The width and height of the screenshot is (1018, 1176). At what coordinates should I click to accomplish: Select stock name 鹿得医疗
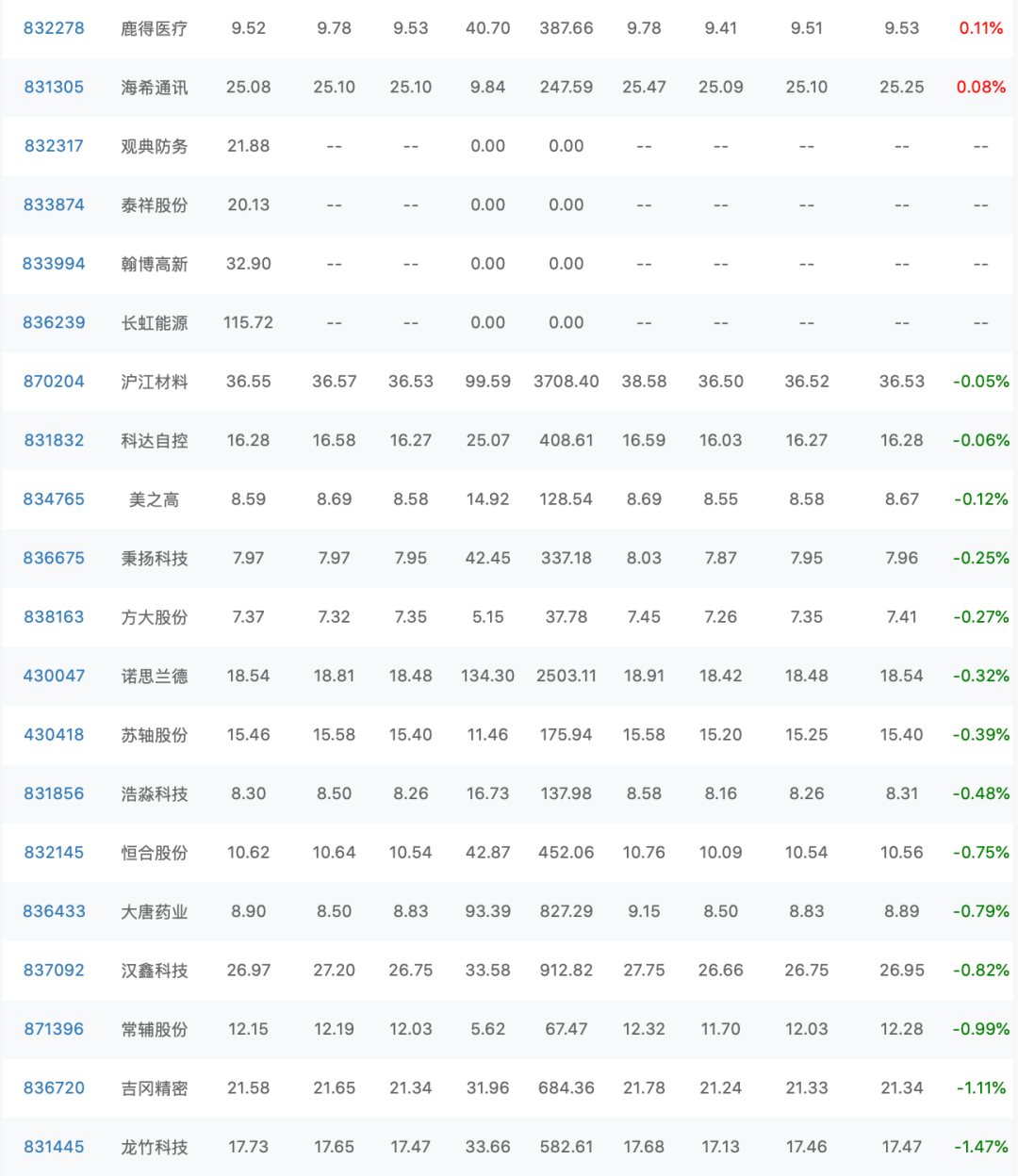click(155, 28)
